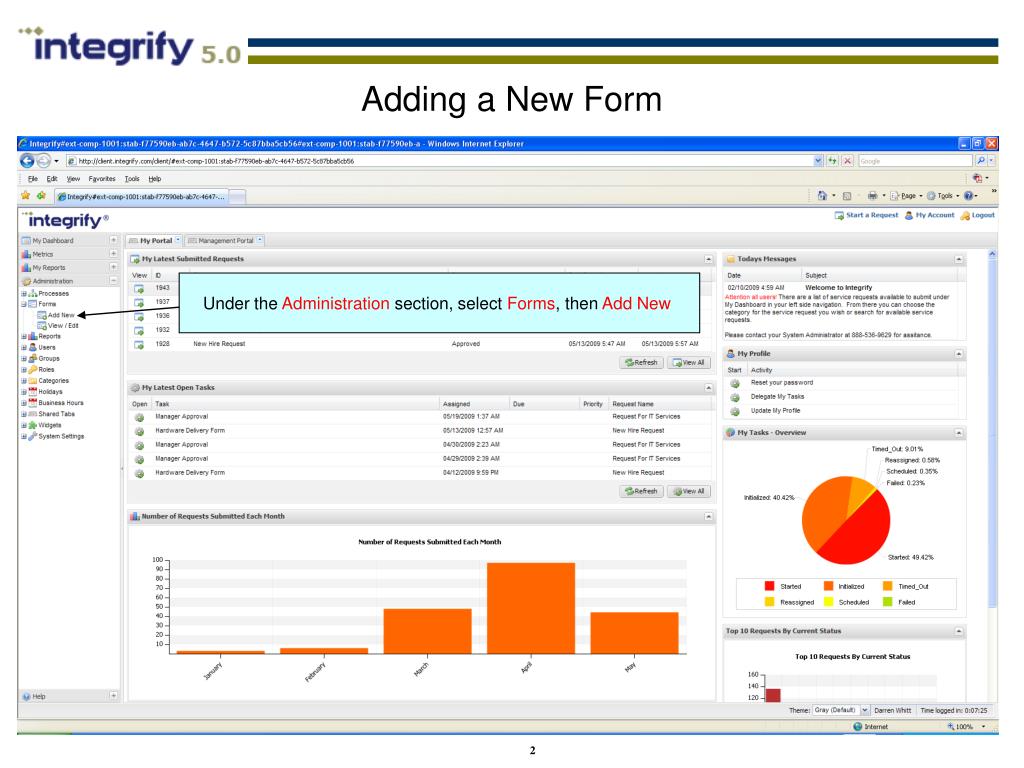Click the Google search input field
This screenshot has width=1024, height=768.
(x=914, y=161)
